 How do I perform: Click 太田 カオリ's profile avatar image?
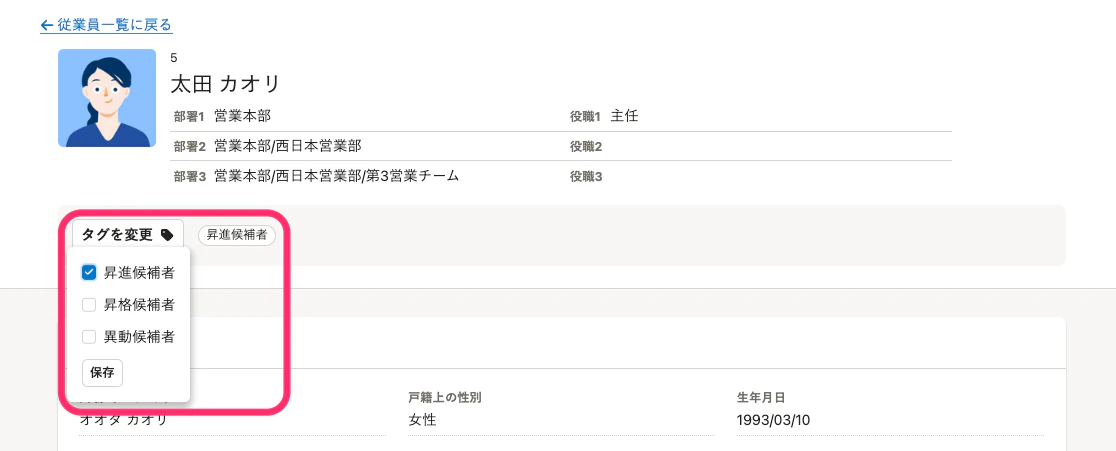(x=107, y=98)
